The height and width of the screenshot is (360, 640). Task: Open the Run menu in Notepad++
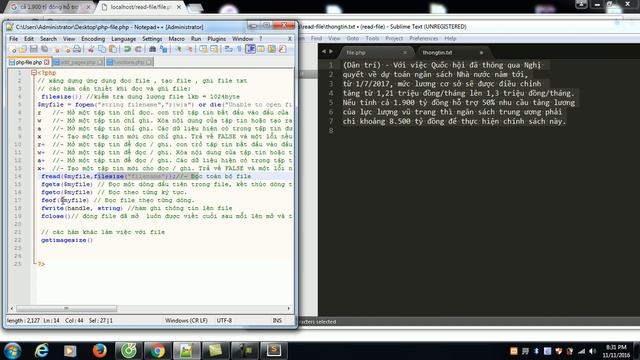[x=196, y=39]
